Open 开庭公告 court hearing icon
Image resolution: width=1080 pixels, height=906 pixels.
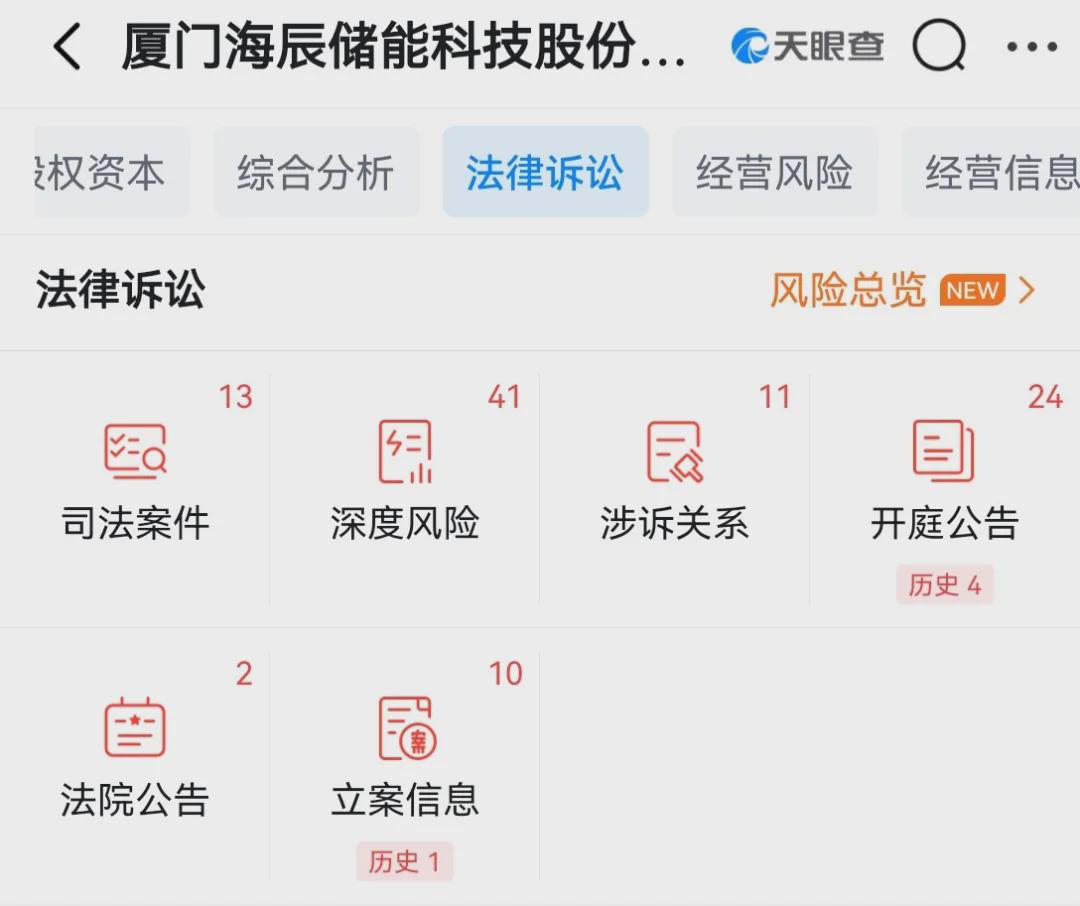[944, 452]
